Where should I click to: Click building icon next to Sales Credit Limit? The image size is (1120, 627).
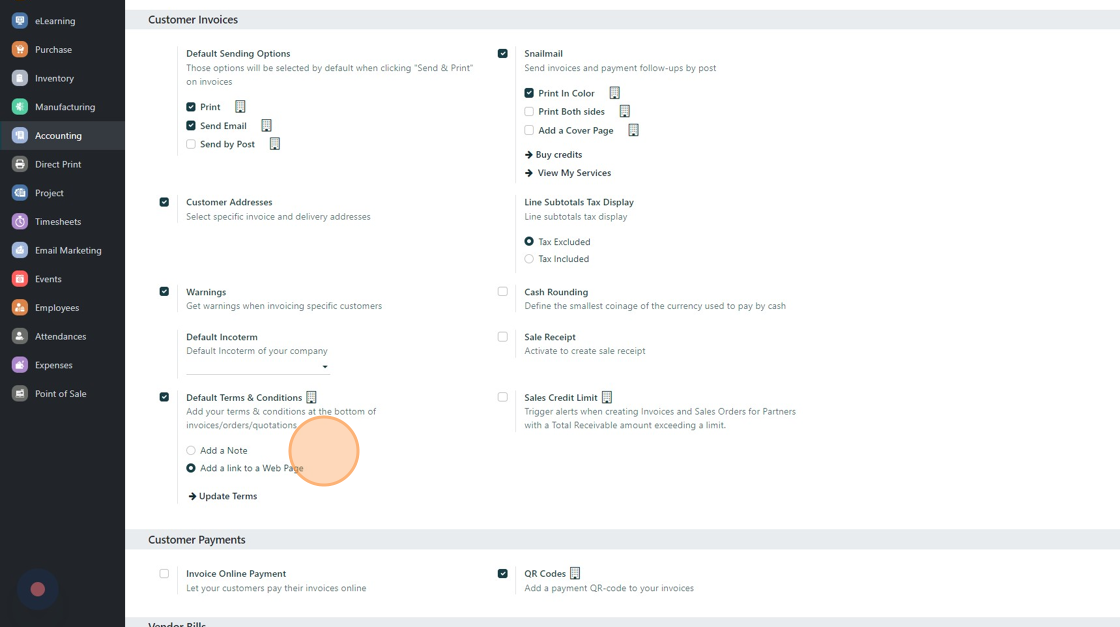(x=607, y=398)
